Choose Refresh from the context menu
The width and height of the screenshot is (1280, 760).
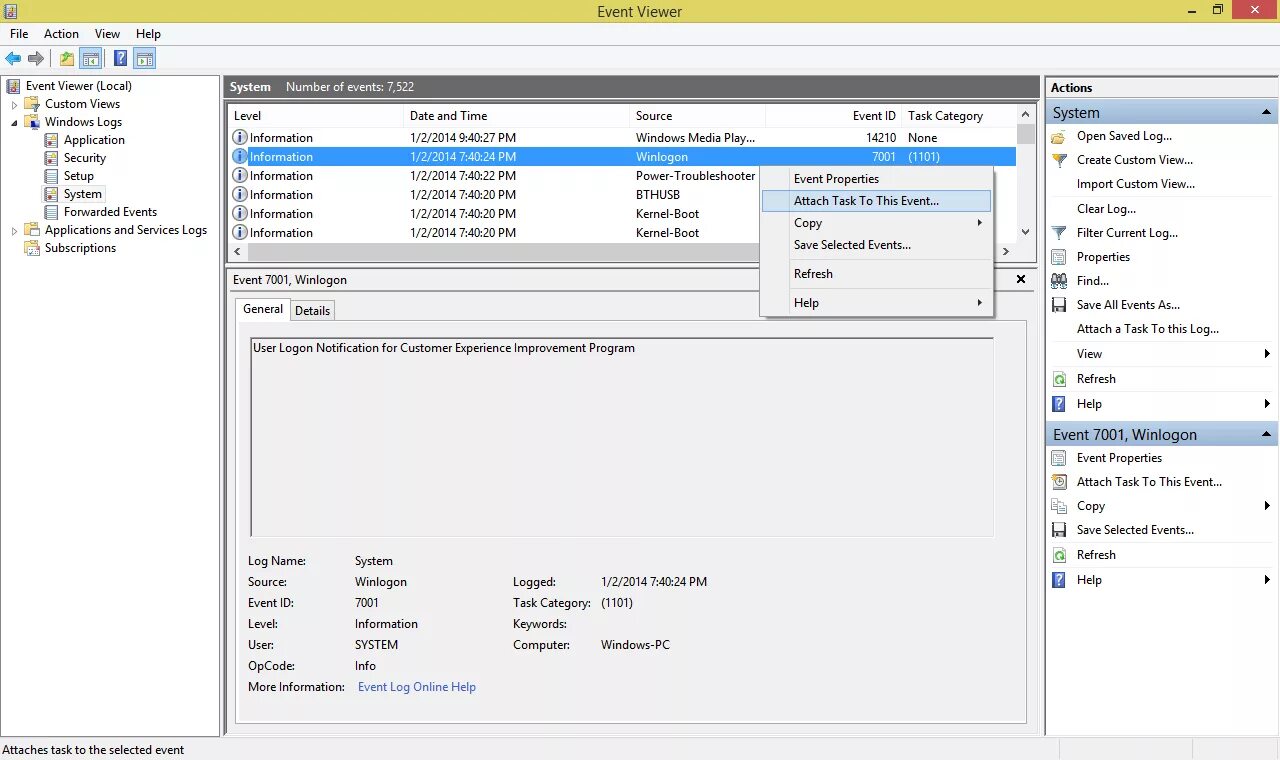pos(877,274)
